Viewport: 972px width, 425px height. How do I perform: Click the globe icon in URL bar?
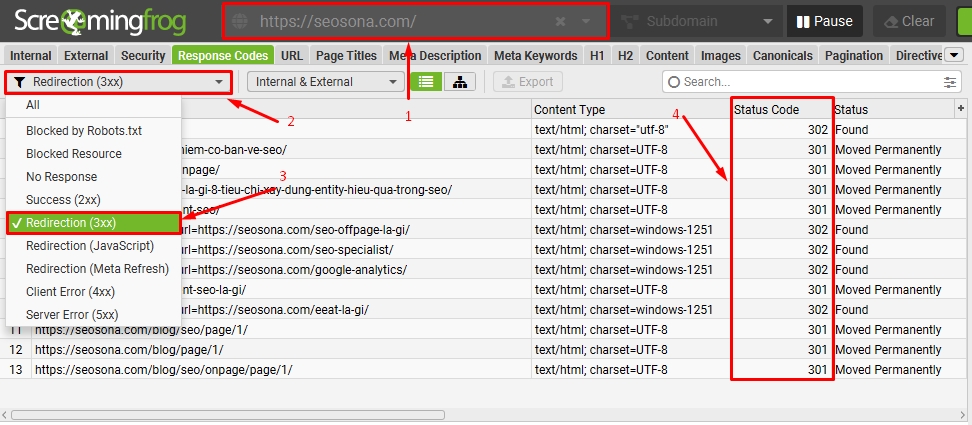coord(239,22)
